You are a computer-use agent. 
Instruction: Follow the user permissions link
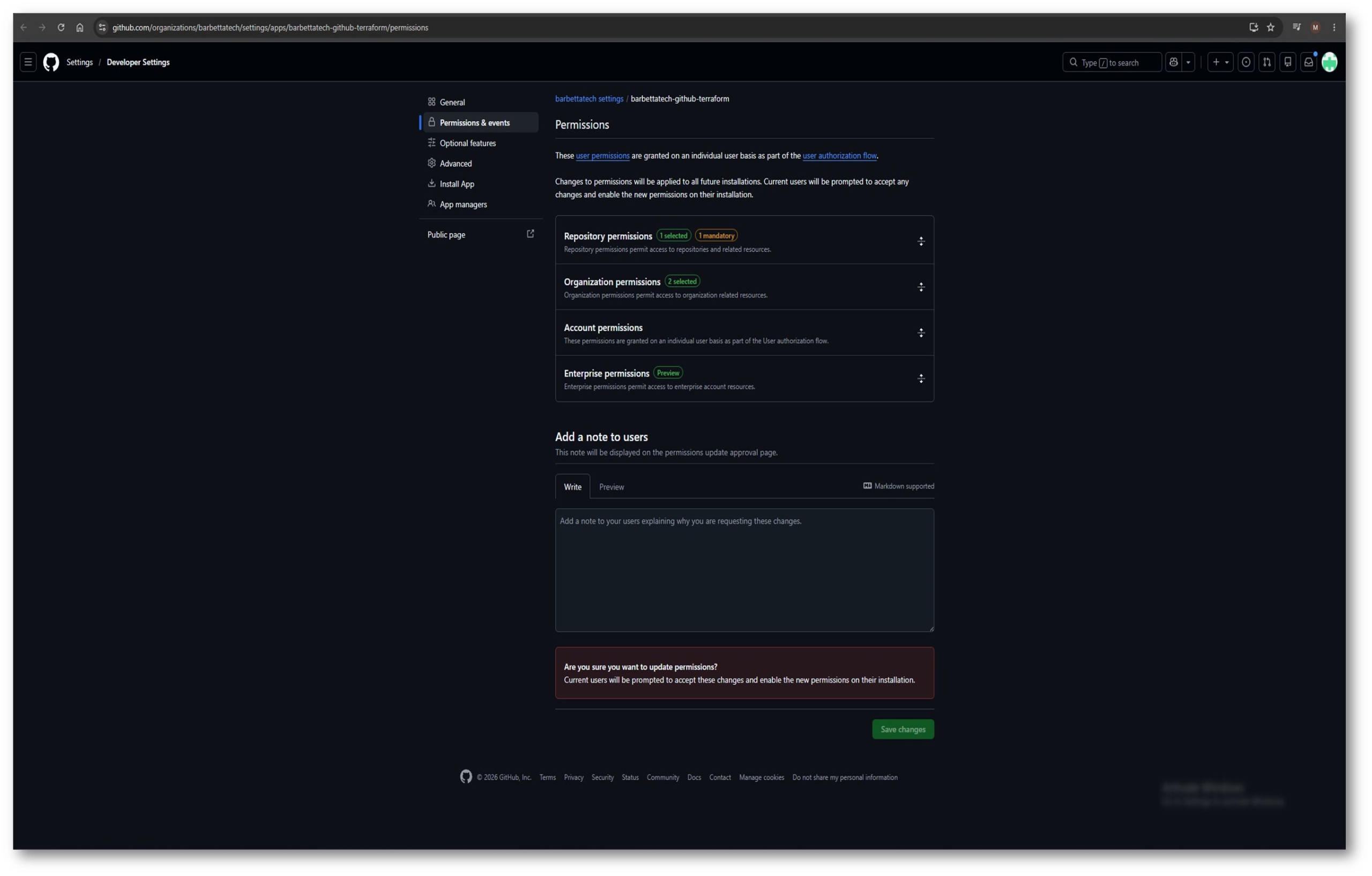(603, 155)
